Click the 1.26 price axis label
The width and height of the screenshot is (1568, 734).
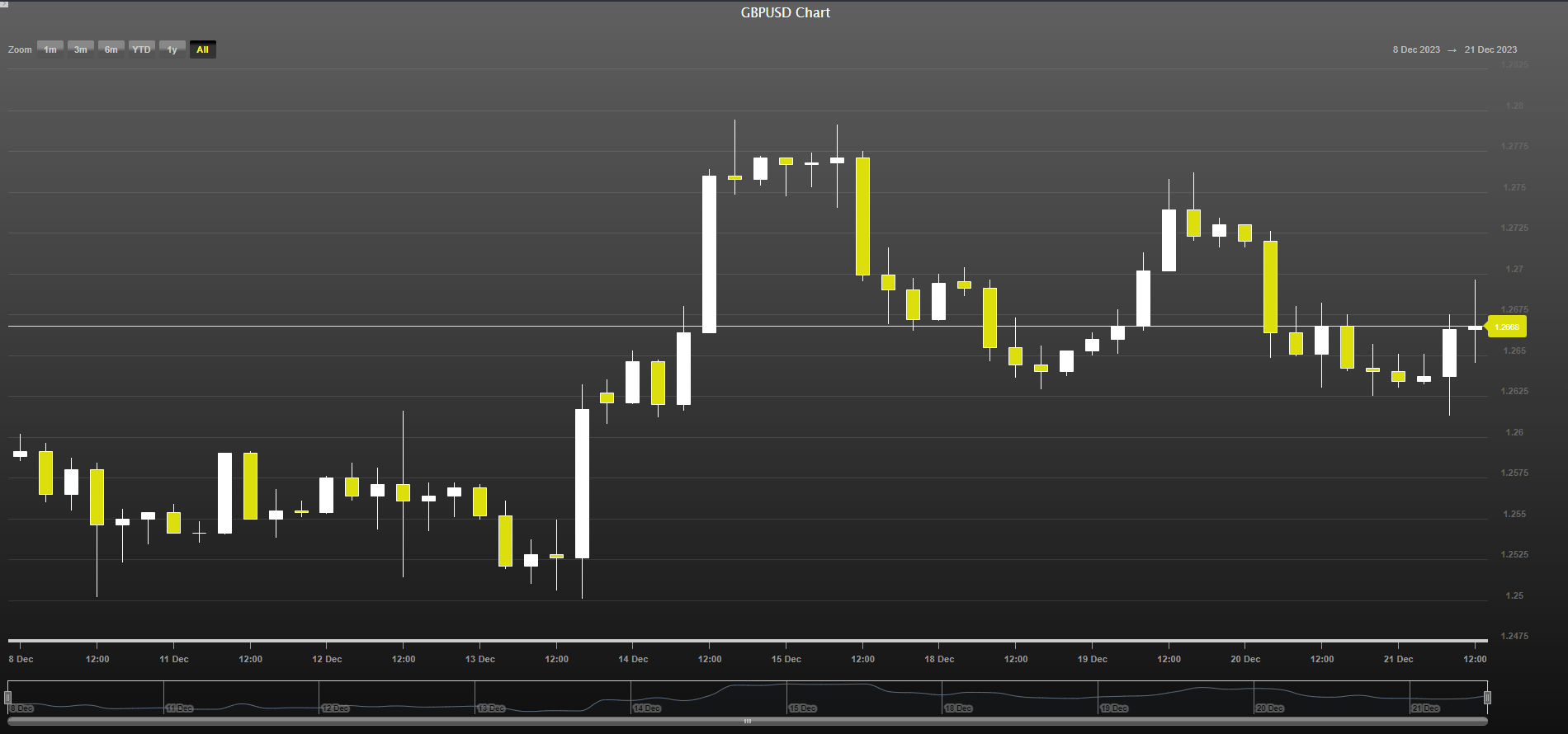pyautogui.click(x=1514, y=432)
